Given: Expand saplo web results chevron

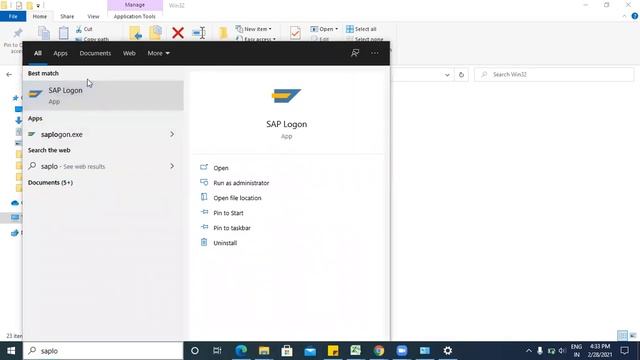Looking at the screenshot, I should [172, 166].
